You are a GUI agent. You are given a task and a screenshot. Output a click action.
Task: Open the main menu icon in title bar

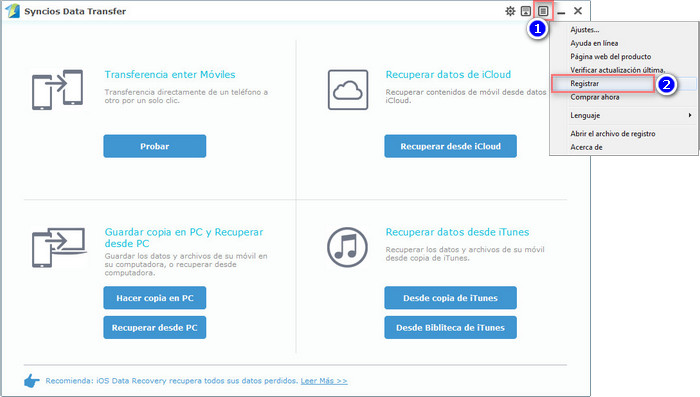coord(543,11)
